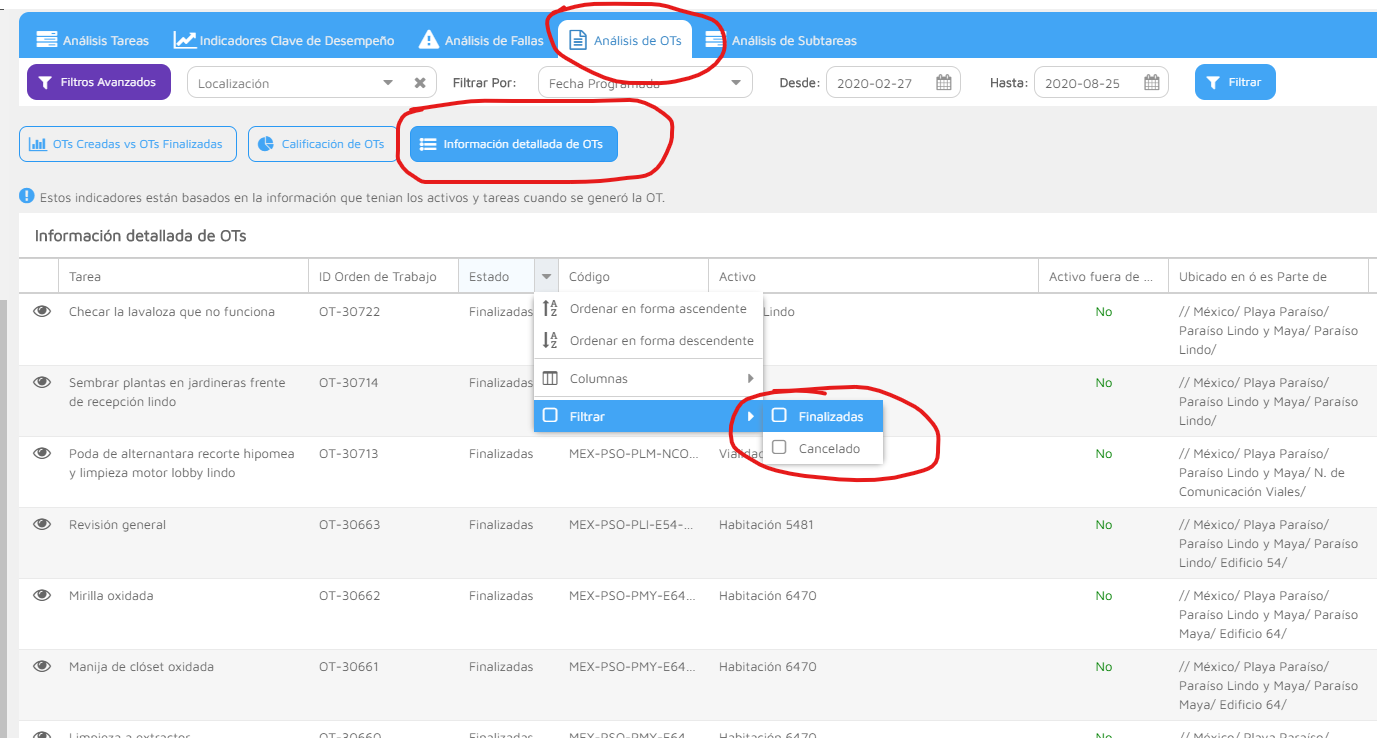View details of Revisión general task
This screenshot has height=738, width=1377.
click(x=42, y=525)
